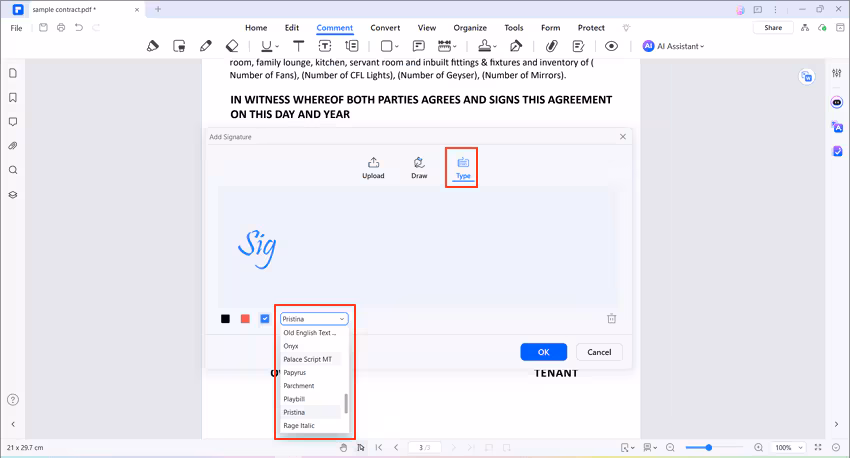Screen dimensions: 850x458
Task: Open the Layers panel in left sidebar
Action: click(13, 195)
